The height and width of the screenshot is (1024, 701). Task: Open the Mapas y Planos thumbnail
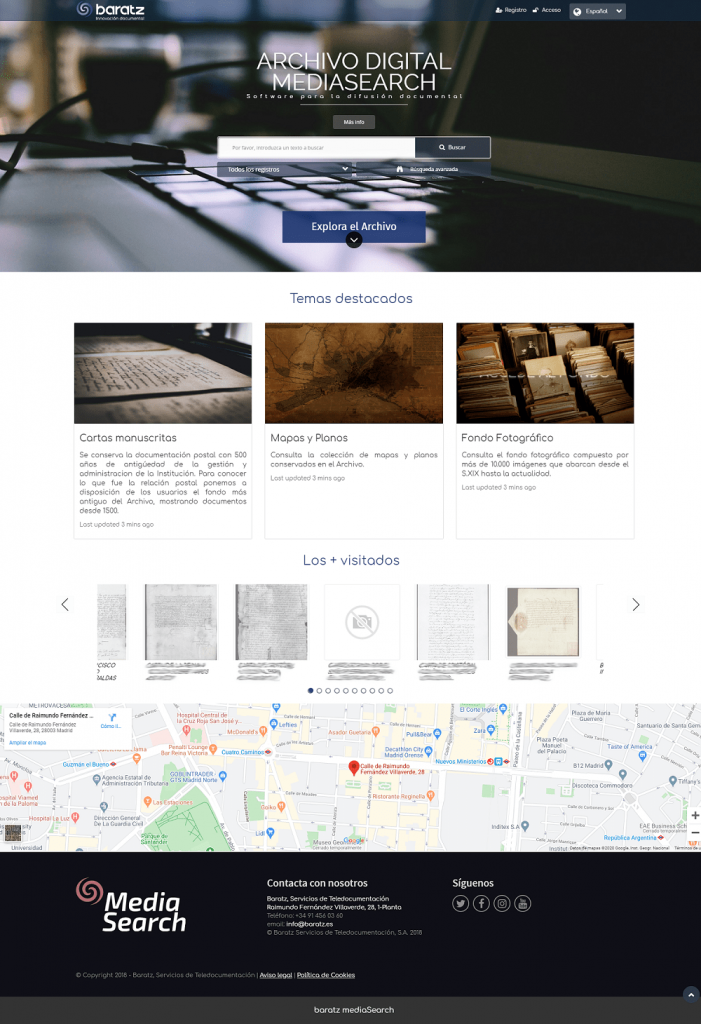coord(353,373)
